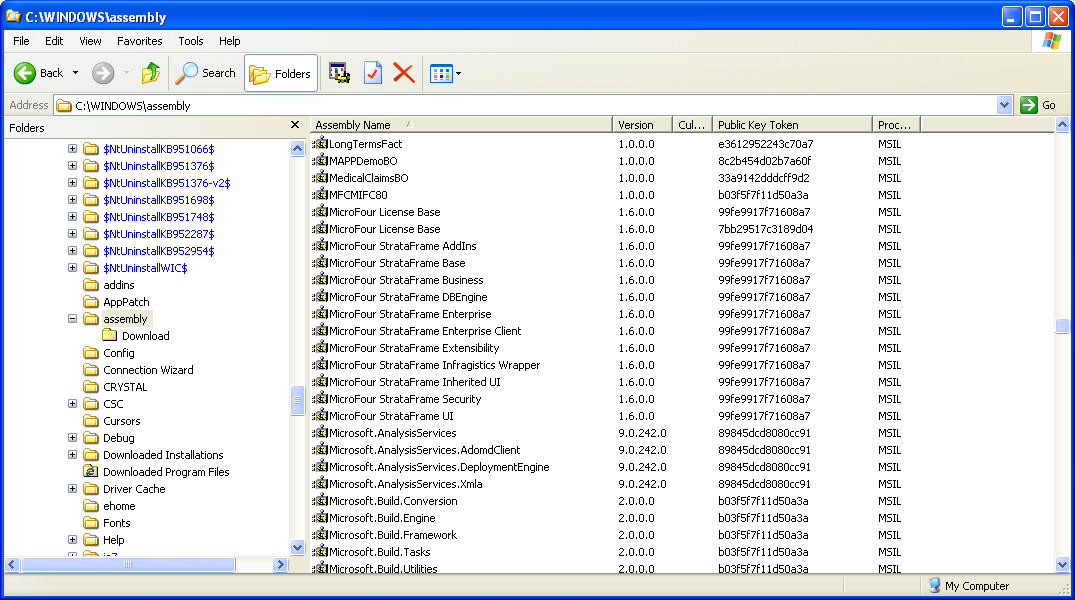
Task: Go up one folder level
Action: click(x=151, y=73)
